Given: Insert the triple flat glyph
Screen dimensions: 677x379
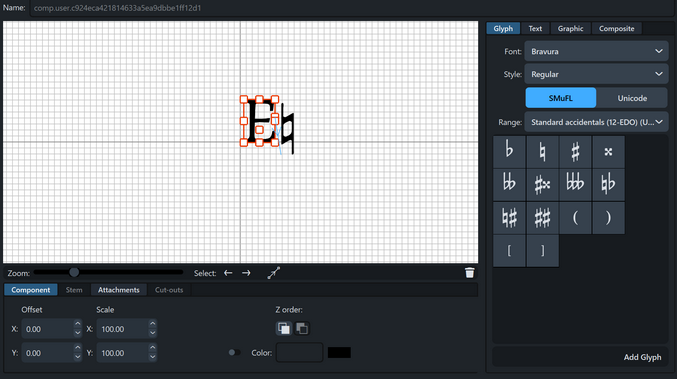Looking at the screenshot, I should point(575,185).
